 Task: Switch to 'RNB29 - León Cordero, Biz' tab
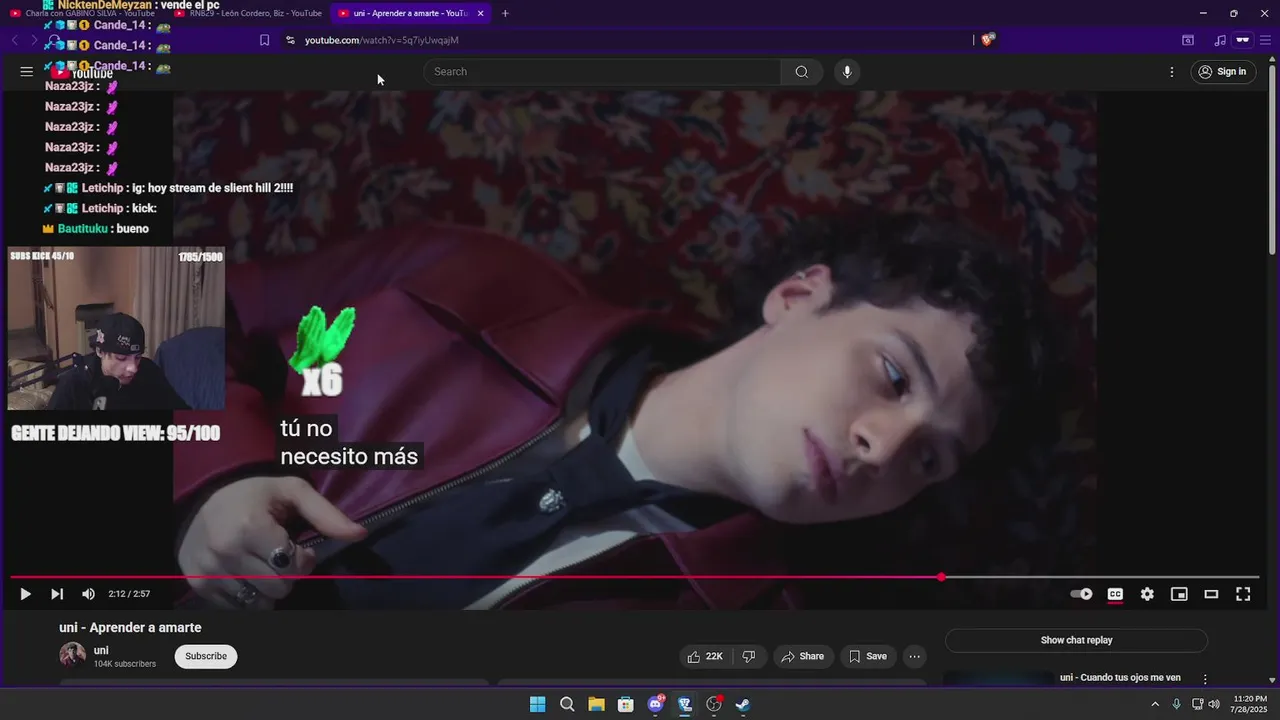248,13
